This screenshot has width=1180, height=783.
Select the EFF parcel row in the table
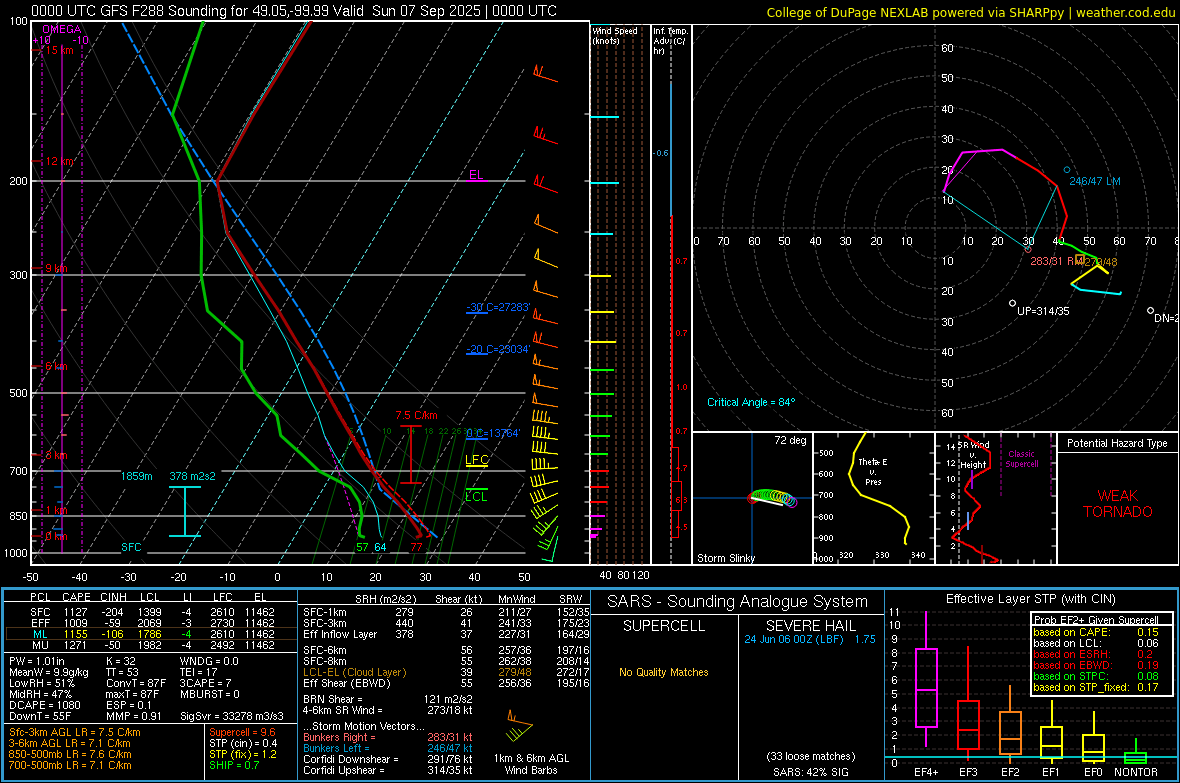pos(152,623)
